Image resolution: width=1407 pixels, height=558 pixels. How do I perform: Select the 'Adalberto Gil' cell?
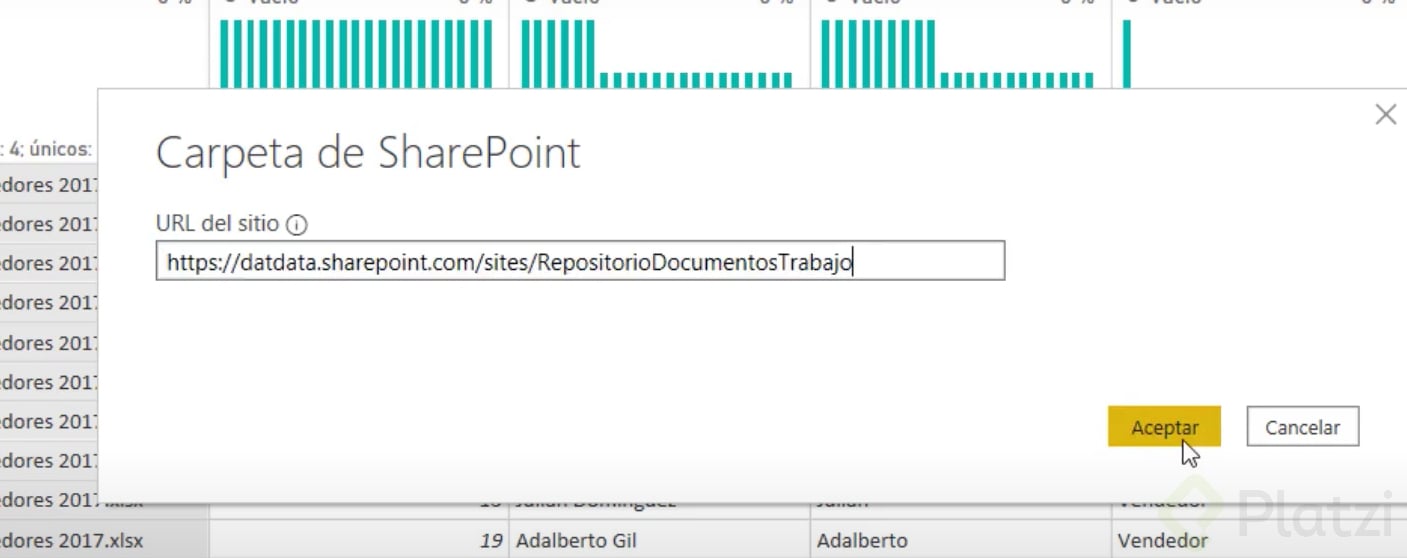(659, 540)
